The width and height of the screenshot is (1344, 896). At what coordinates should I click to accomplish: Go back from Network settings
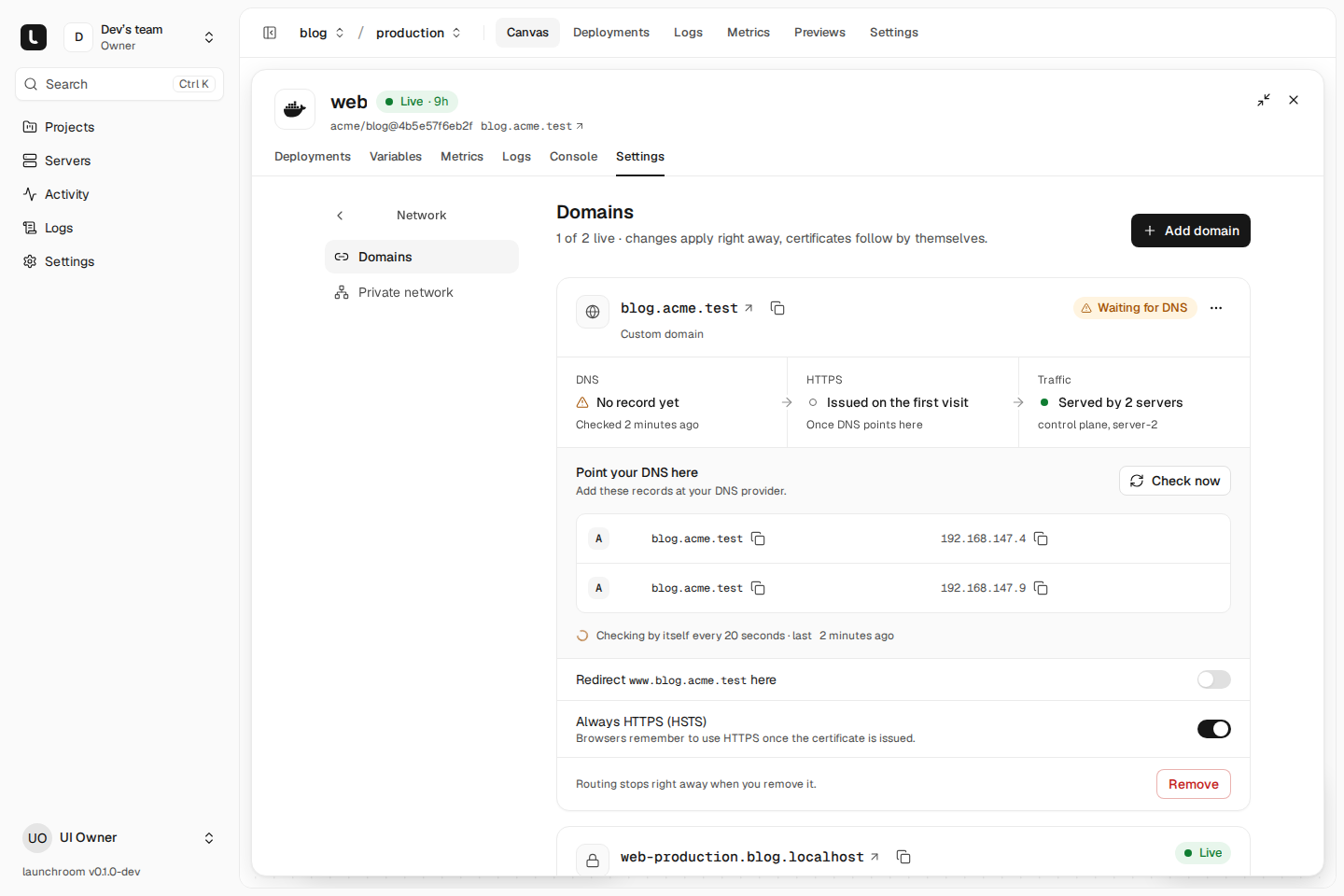(x=340, y=216)
